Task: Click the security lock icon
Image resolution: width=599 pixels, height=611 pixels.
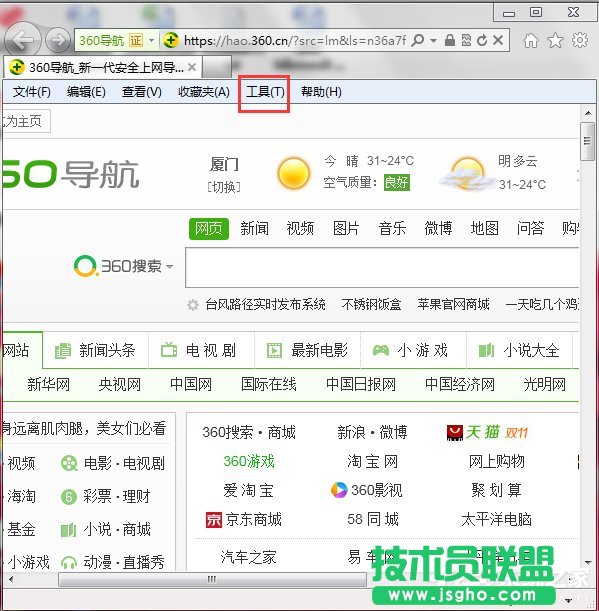Action: [450, 40]
